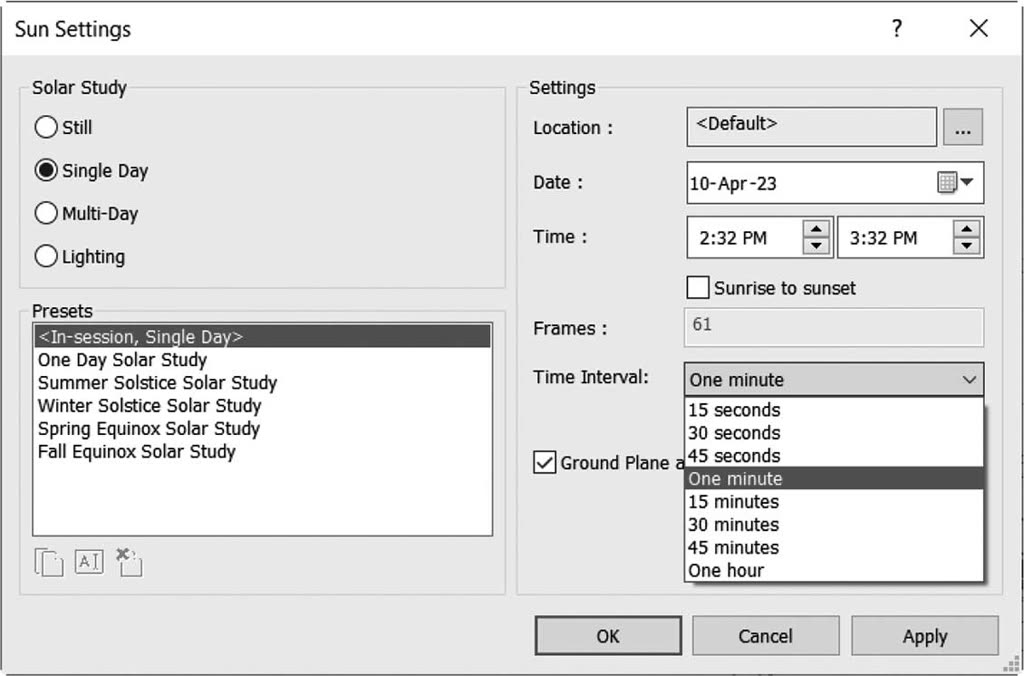Click the Location field showing Default
Viewport: 1024px width, 676px height.
coord(811,127)
